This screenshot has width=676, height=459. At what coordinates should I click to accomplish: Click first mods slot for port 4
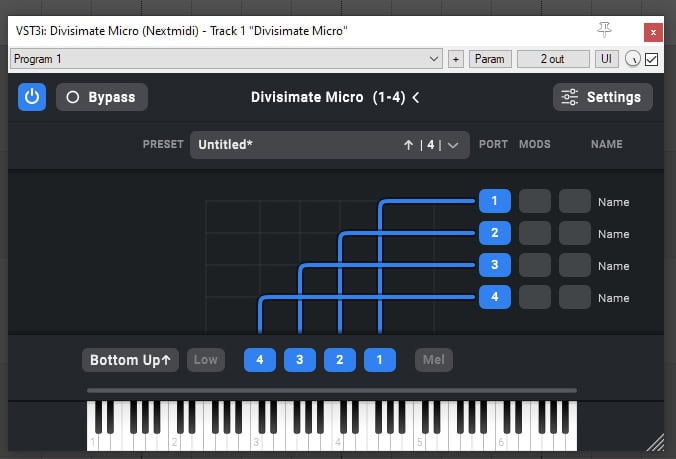click(535, 297)
